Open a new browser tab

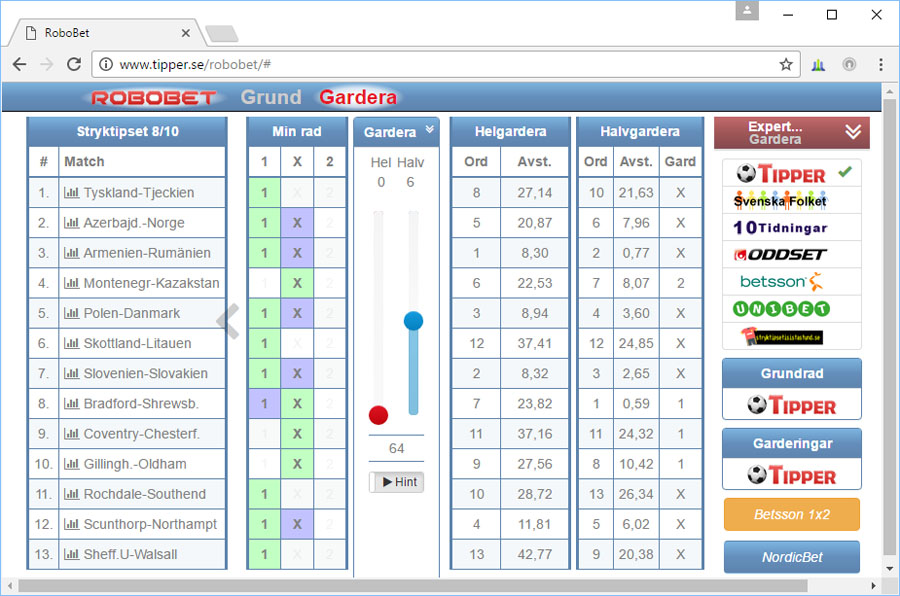[x=222, y=34]
